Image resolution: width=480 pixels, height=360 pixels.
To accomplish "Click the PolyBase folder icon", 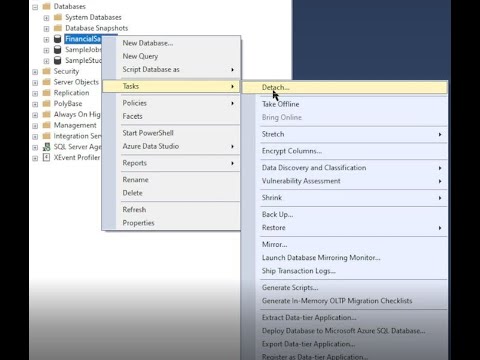I will tap(47, 103).
